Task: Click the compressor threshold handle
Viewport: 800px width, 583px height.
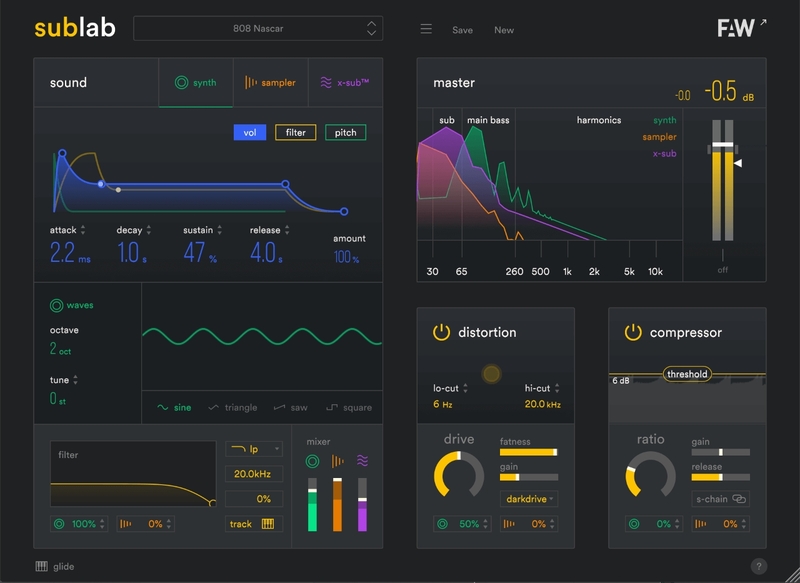Action: coord(687,374)
